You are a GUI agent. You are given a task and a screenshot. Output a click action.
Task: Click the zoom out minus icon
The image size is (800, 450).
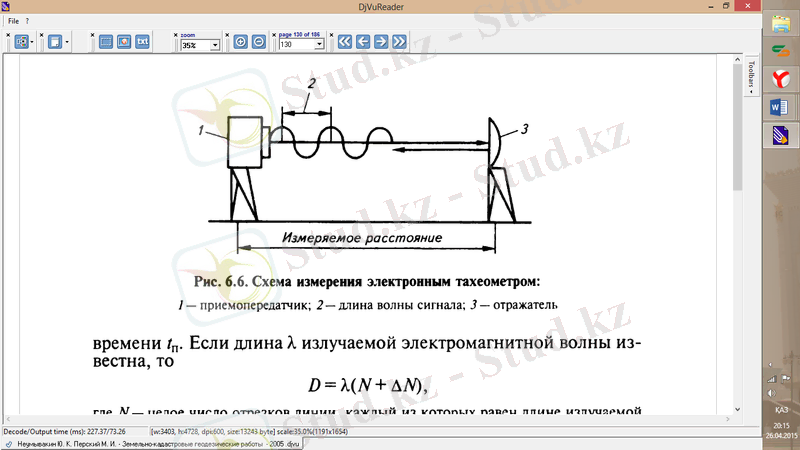click(259, 42)
